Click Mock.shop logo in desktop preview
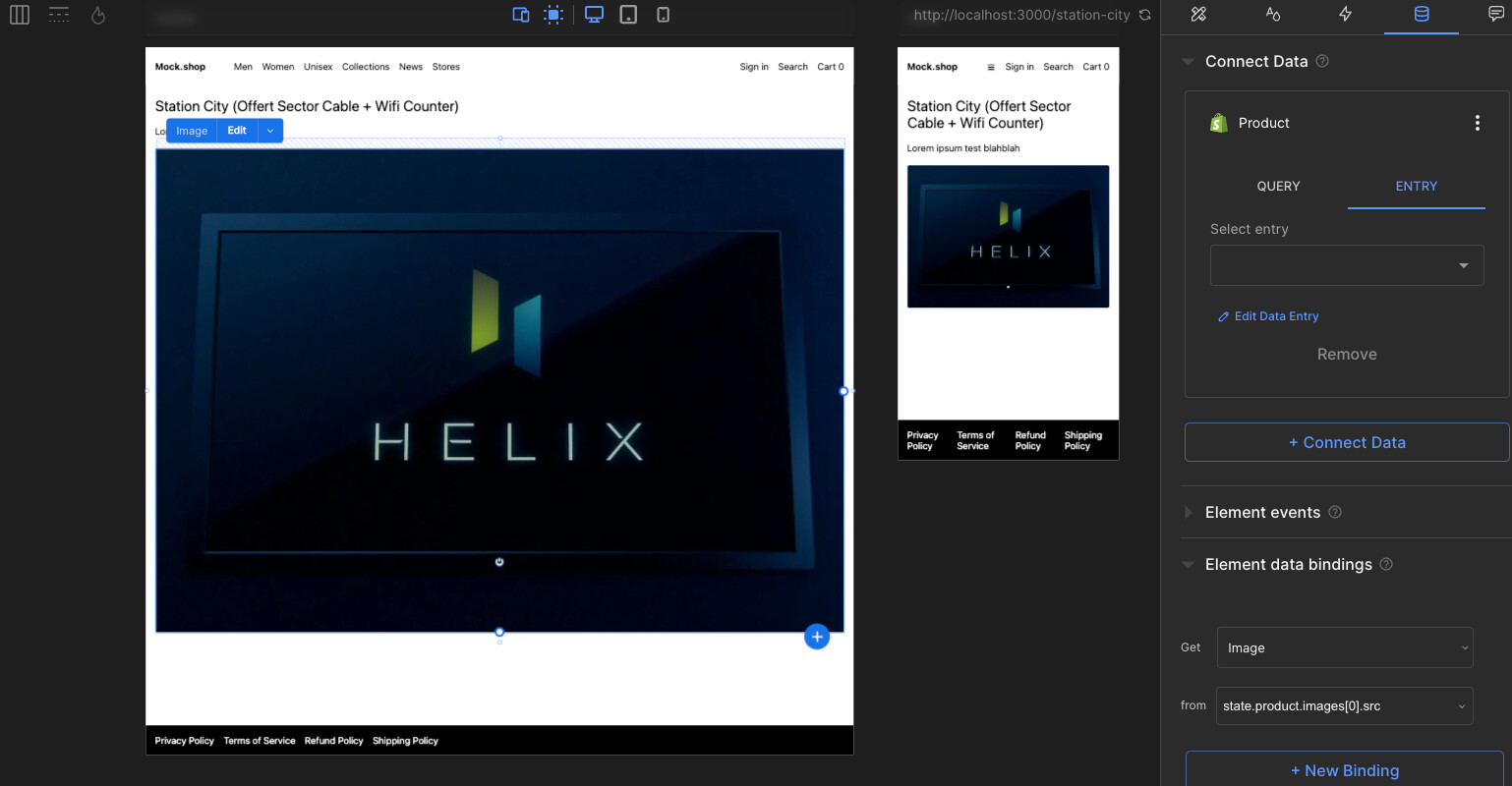 [x=180, y=67]
